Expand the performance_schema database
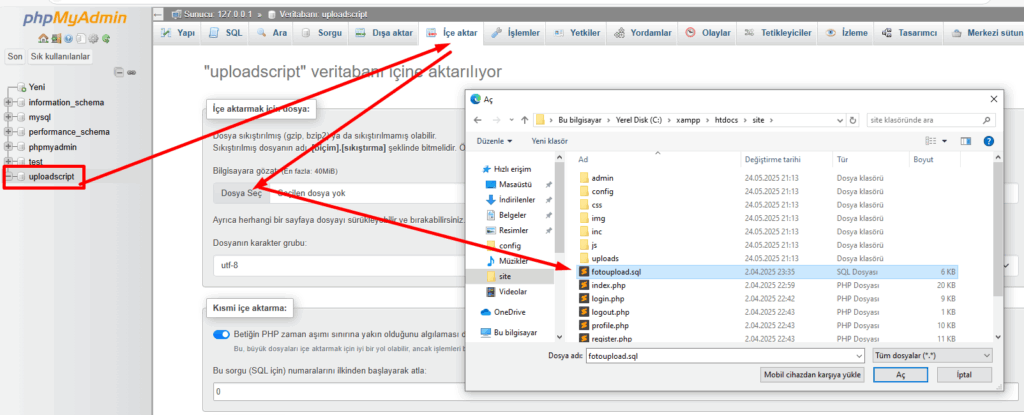Viewport: 1024px width, 415px height. [8, 131]
